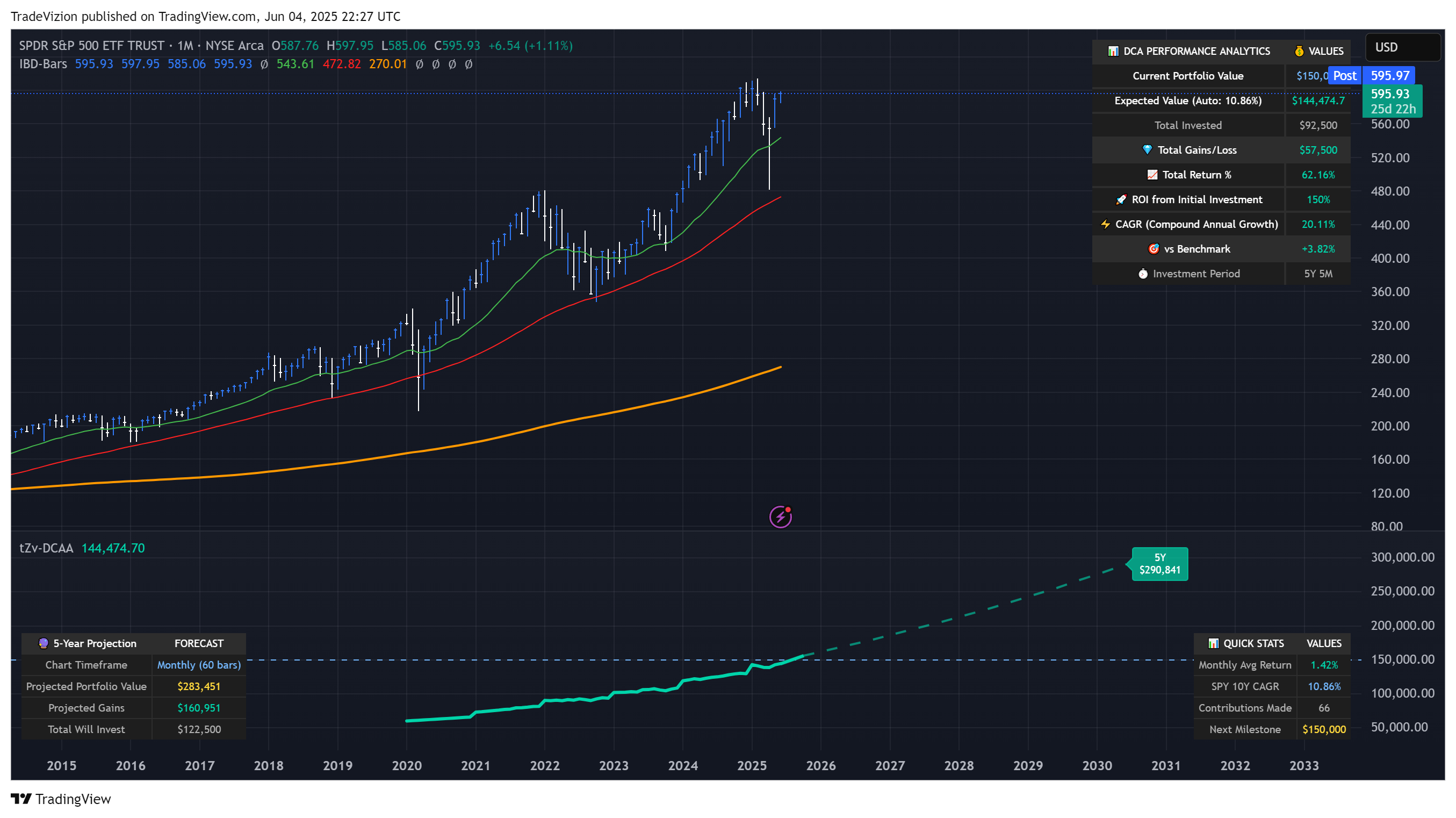Click the blue Post price label
This screenshot has height=818, width=1456.
1344,76
